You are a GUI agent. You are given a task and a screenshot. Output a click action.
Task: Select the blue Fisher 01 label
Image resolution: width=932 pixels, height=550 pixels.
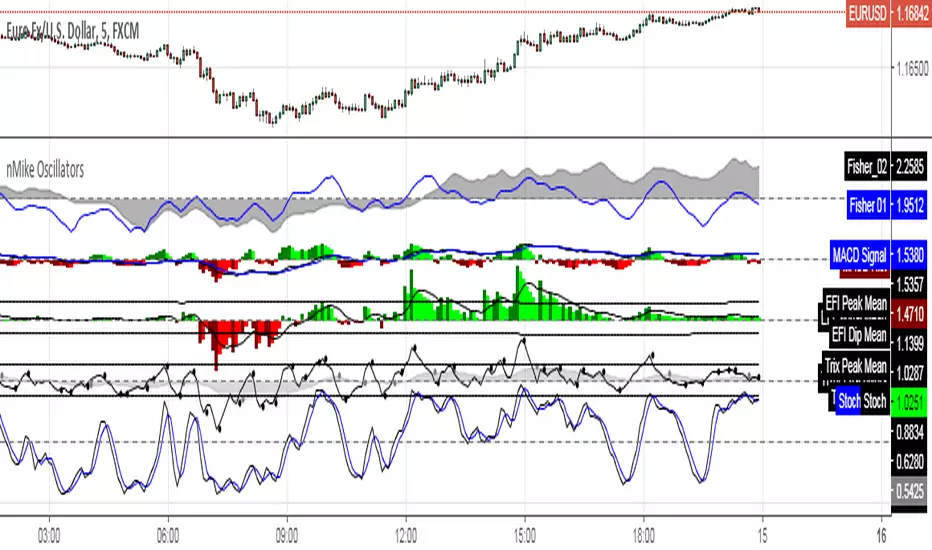click(868, 206)
